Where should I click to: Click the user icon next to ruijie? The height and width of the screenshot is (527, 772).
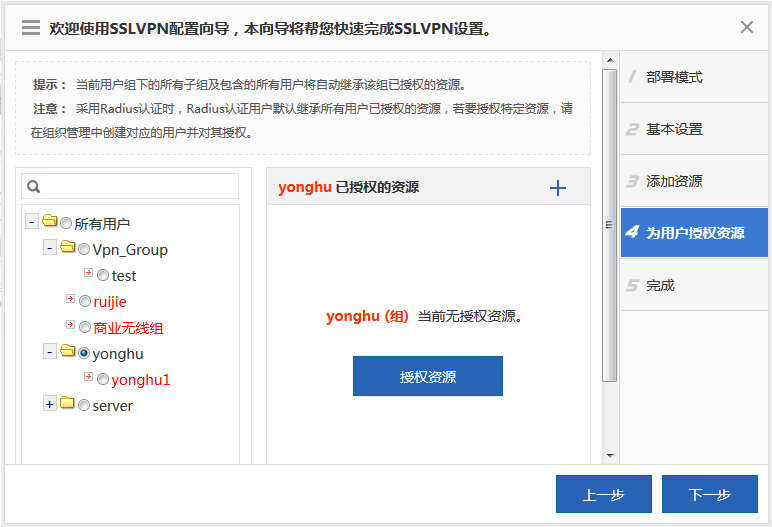coord(70,300)
